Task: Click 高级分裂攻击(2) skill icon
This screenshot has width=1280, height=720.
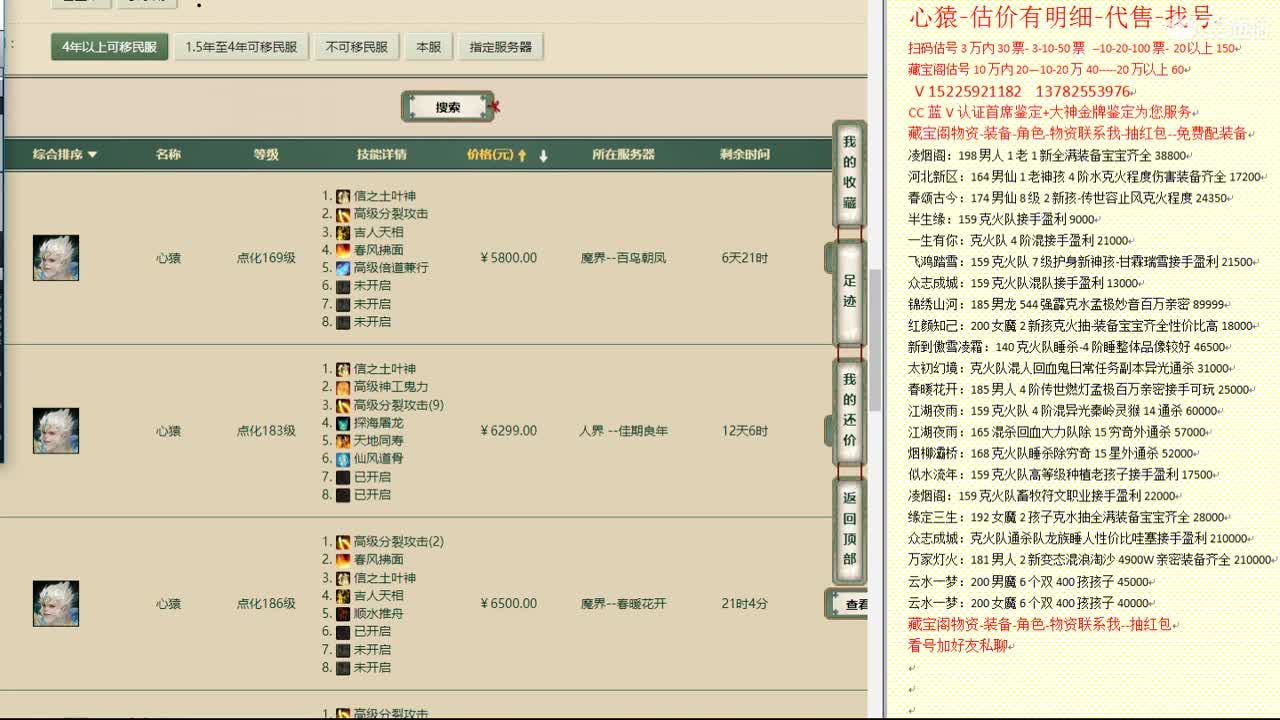Action: [343, 542]
